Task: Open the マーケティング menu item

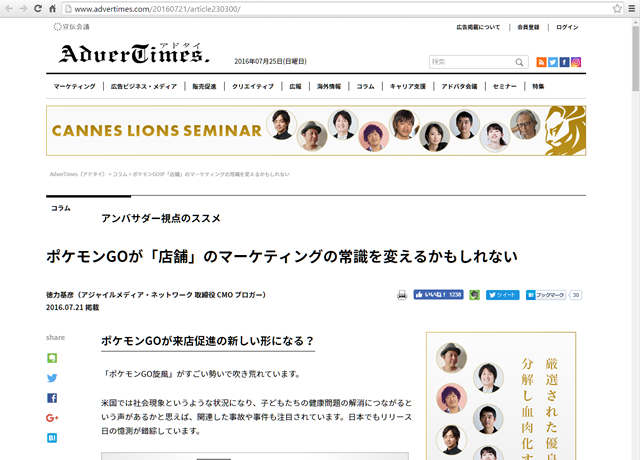Action: (x=75, y=87)
